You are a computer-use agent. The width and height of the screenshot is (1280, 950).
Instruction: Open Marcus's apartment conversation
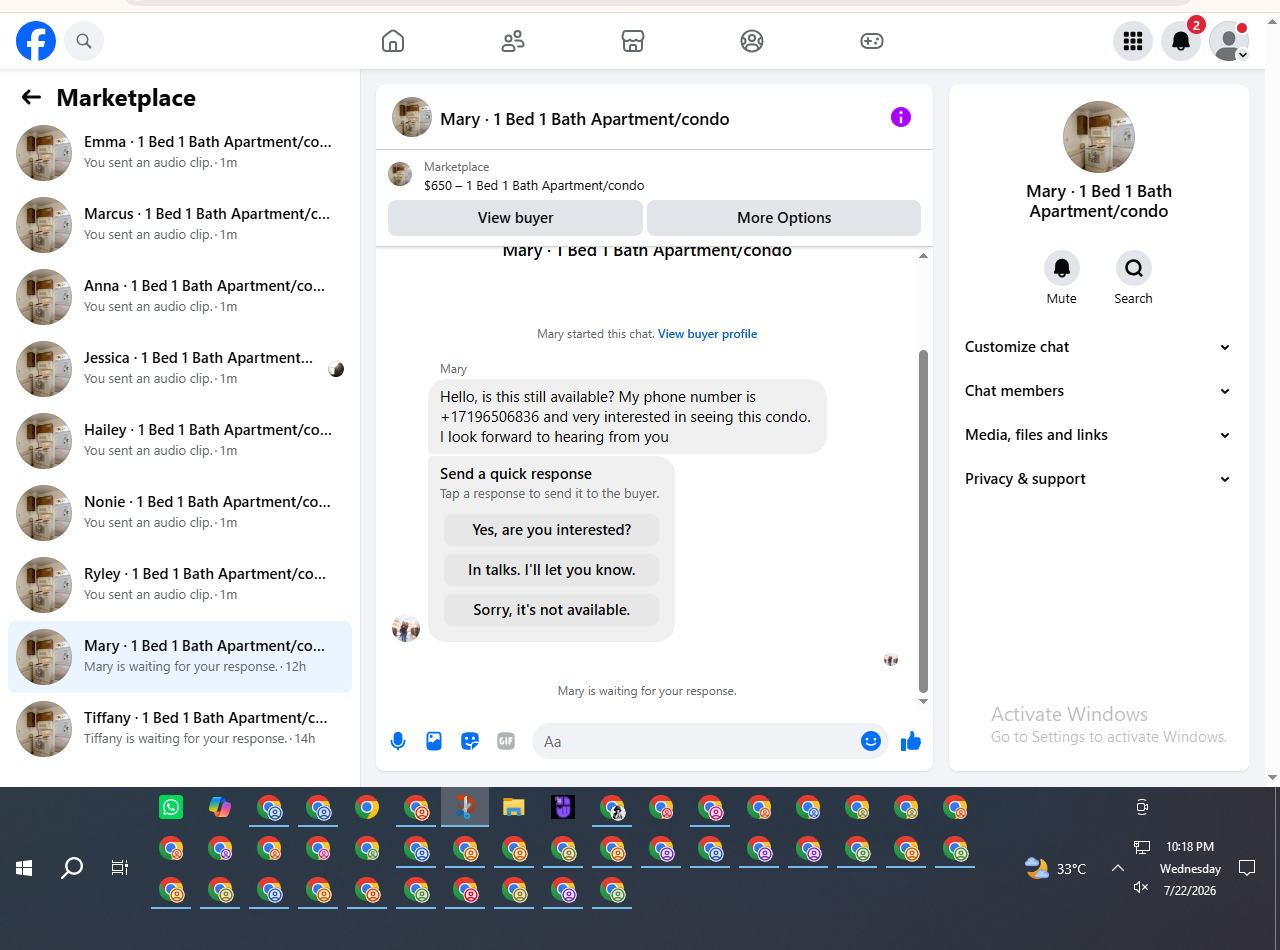(x=180, y=225)
